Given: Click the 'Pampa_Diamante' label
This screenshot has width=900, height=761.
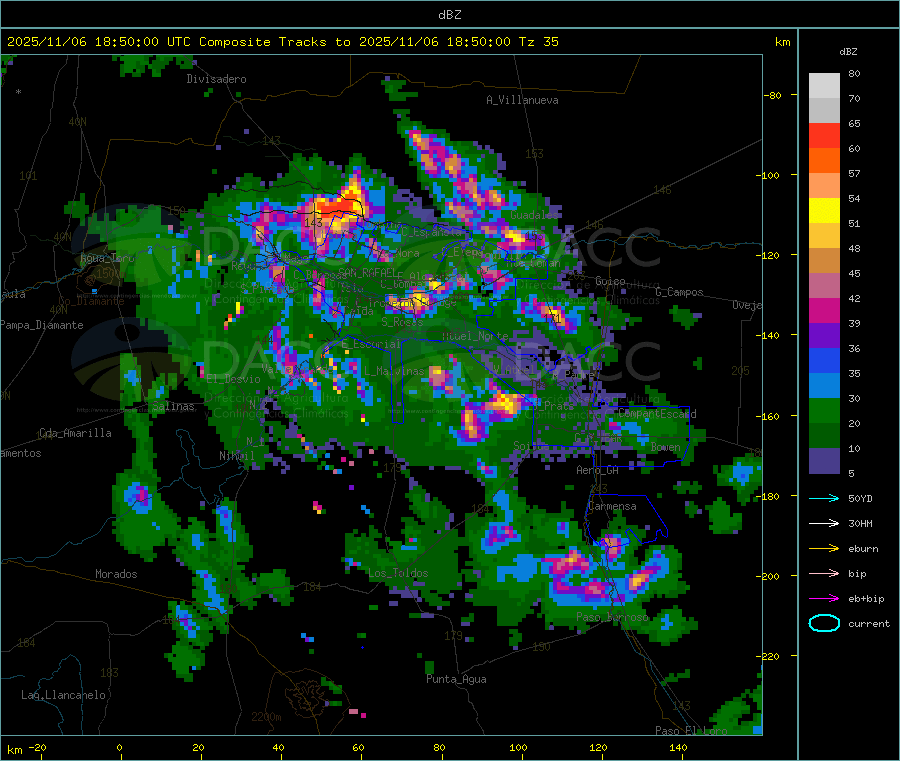Looking at the screenshot, I should pyautogui.click(x=42, y=325).
